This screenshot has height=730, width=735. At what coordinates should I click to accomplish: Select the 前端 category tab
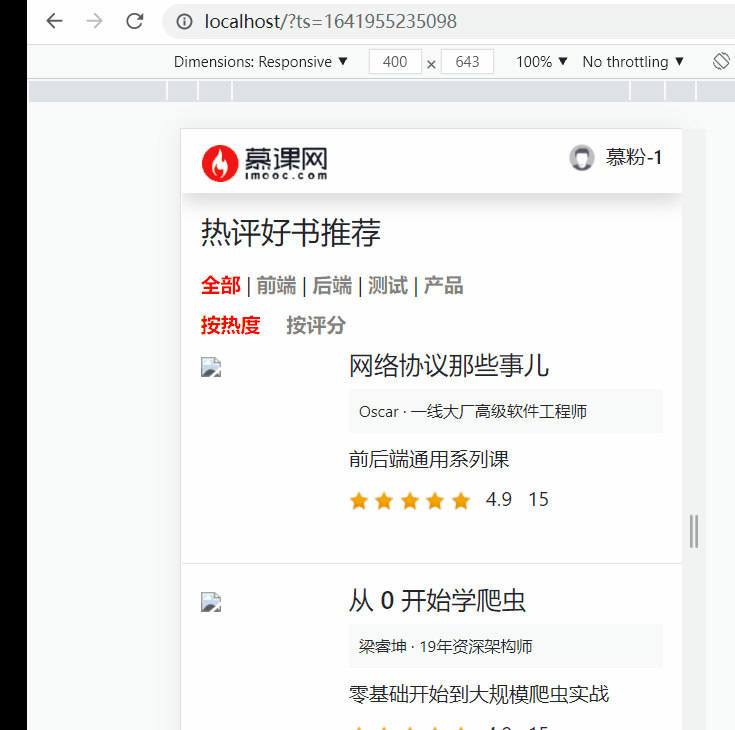276,286
